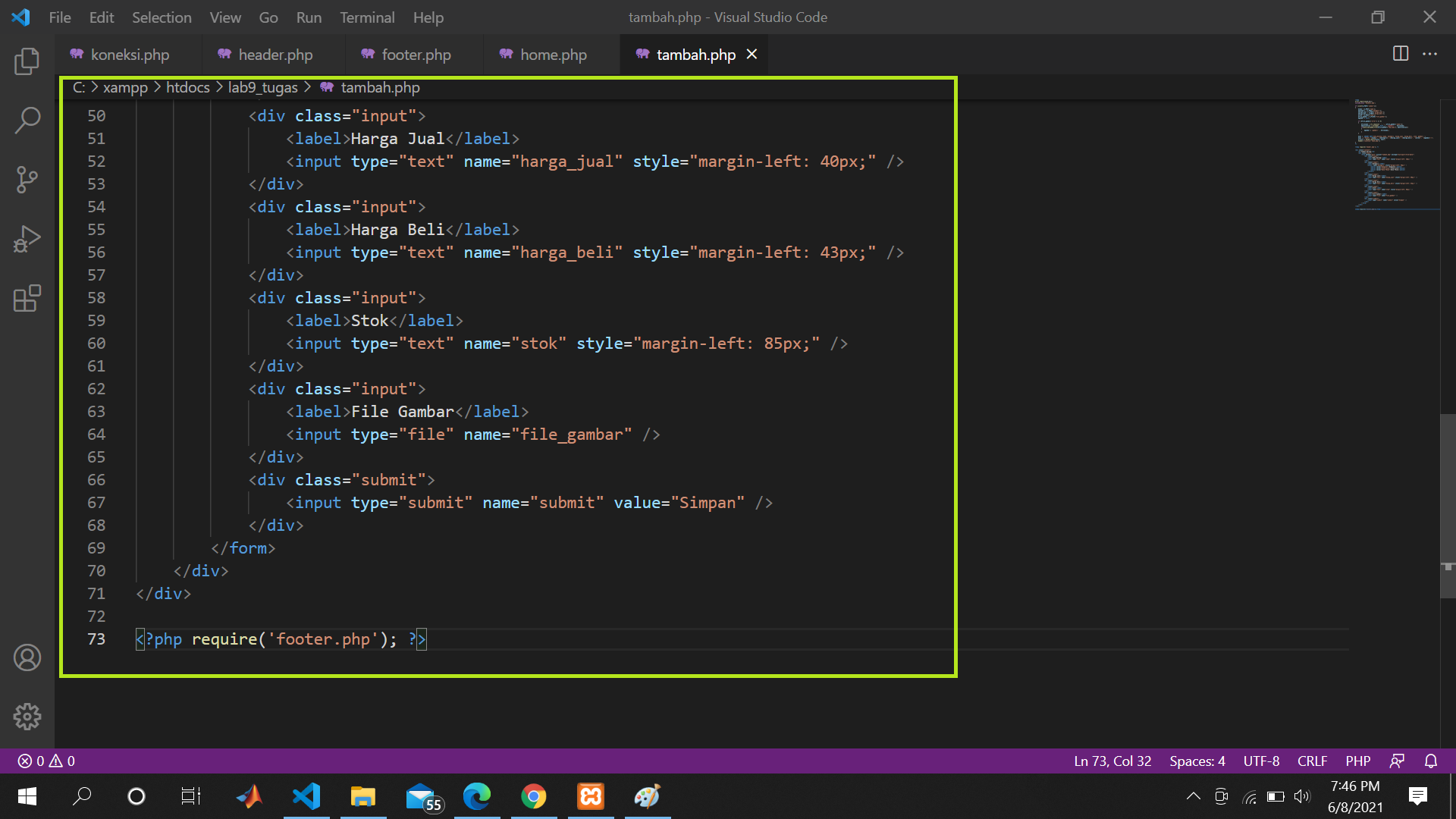The height and width of the screenshot is (819, 1456).
Task: Click line number 66 in gutter
Action: click(96, 480)
